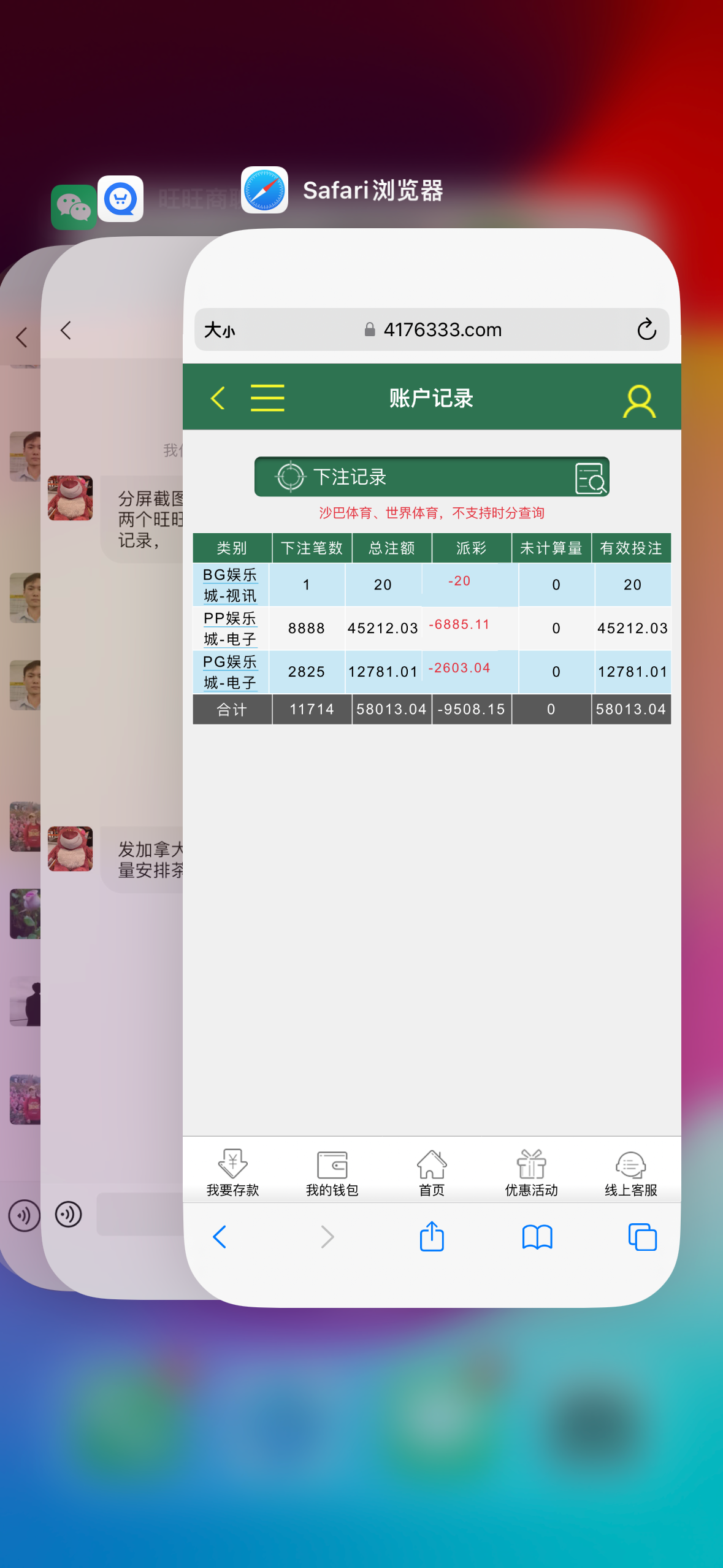Tap the yellow user profile icon

pos(639,401)
